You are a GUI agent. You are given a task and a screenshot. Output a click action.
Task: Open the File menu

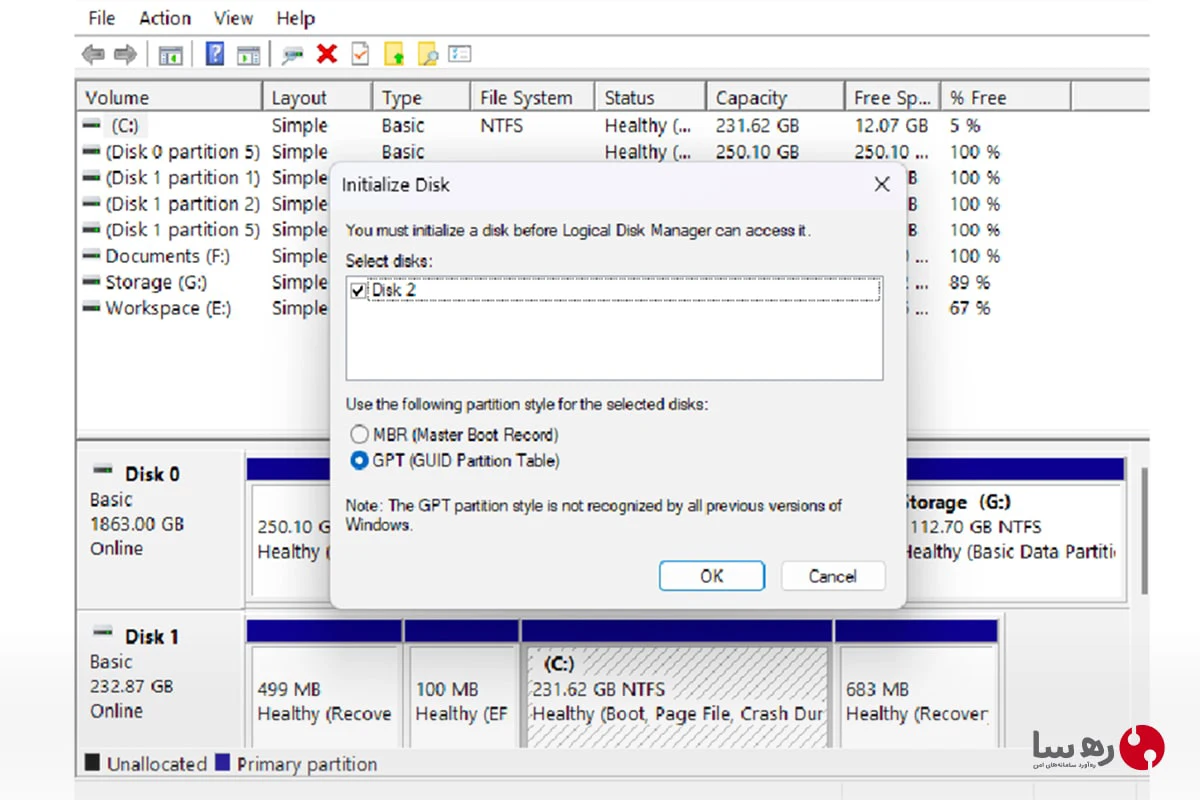click(x=101, y=18)
